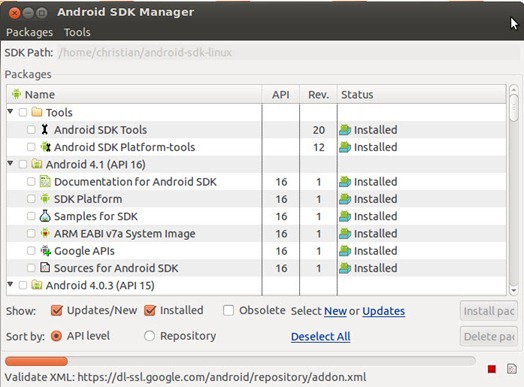Screen dimensions: 524x387
Task: Open the log window icon at bottom right
Action: (x=512, y=369)
